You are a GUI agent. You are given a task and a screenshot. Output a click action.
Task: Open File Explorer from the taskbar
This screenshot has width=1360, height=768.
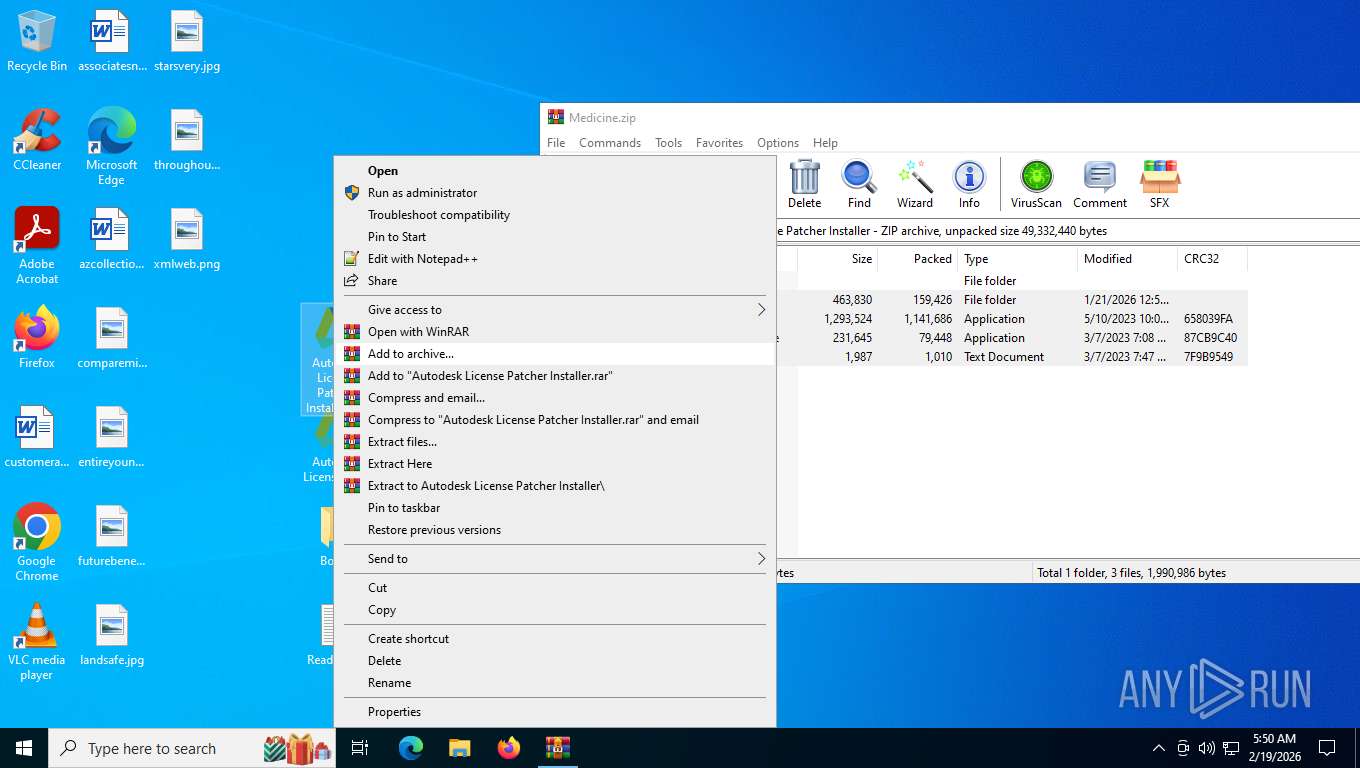(x=460, y=748)
